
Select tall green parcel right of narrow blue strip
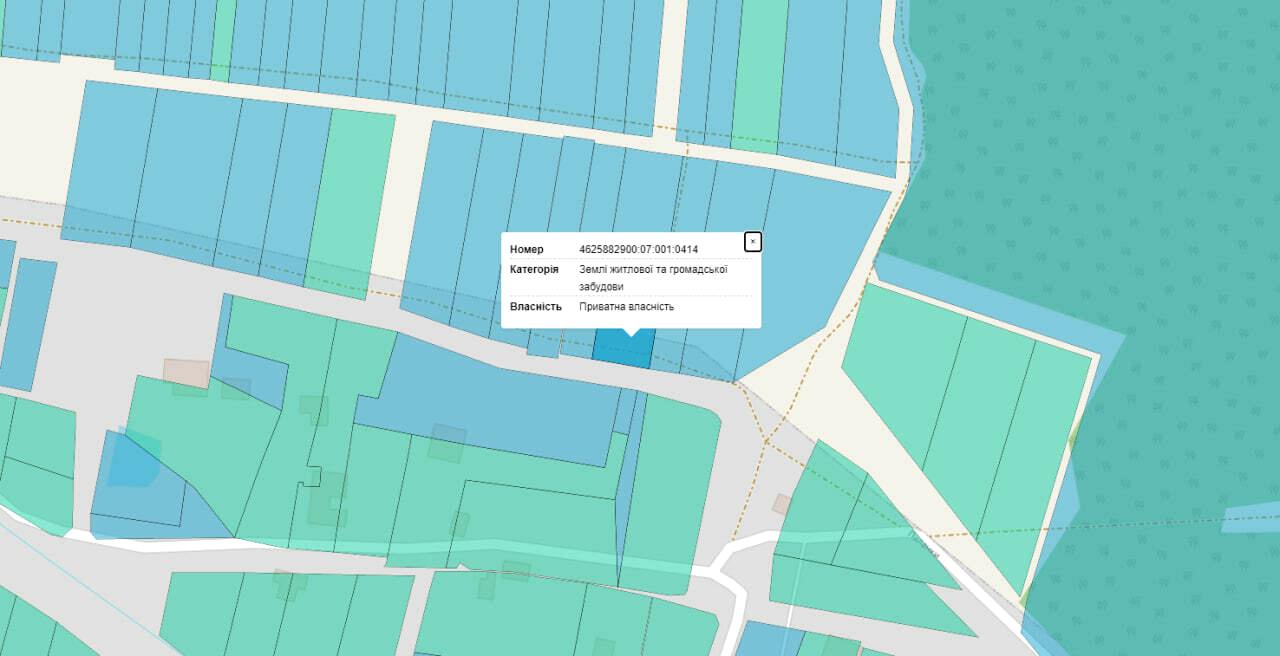click(670, 490)
